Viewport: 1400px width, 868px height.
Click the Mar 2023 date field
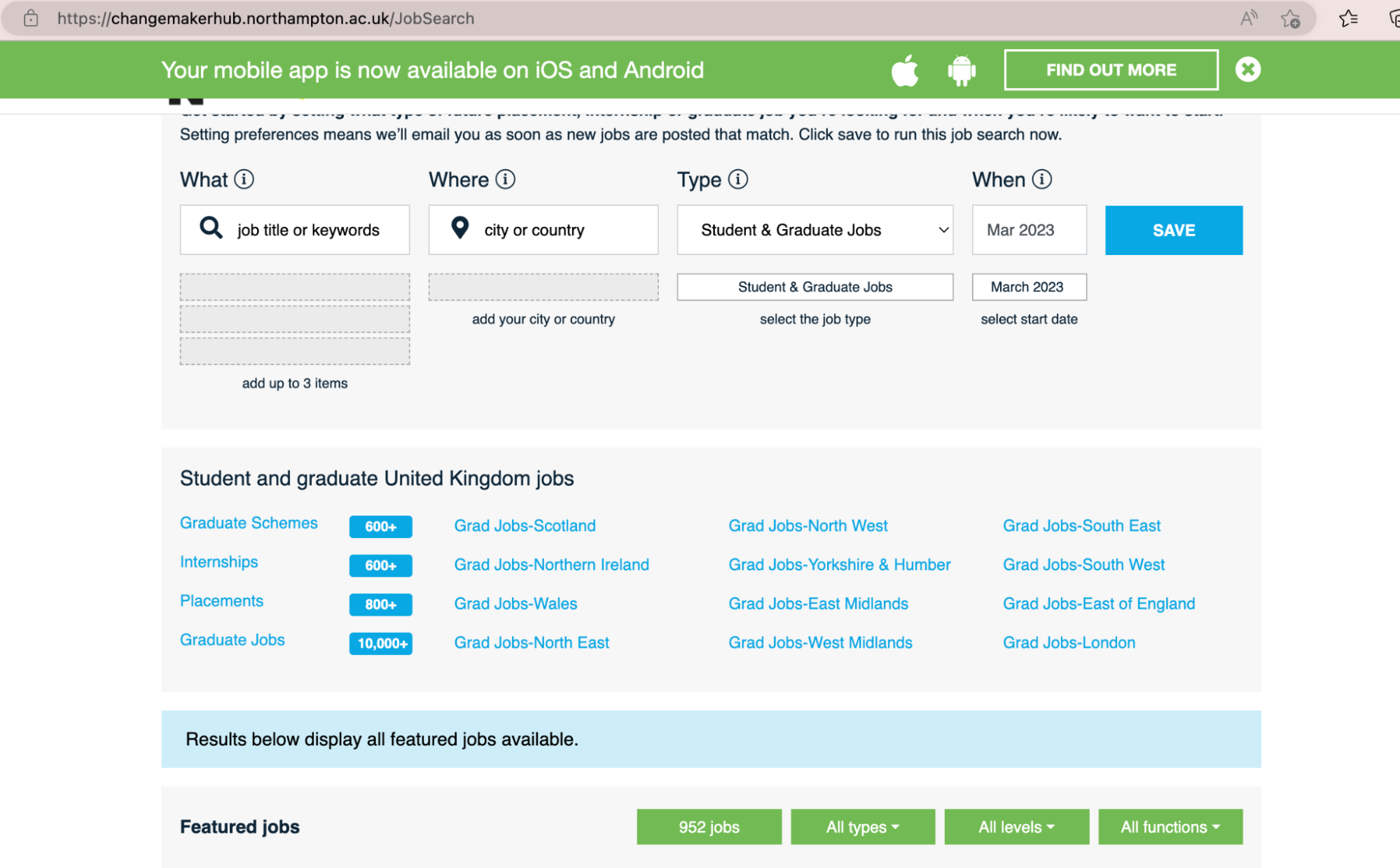[x=1029, y=230]
